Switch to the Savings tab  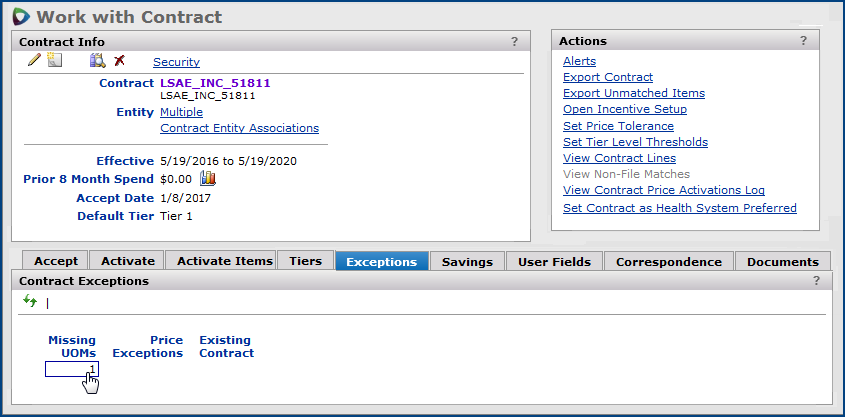[x=467, y=262]
